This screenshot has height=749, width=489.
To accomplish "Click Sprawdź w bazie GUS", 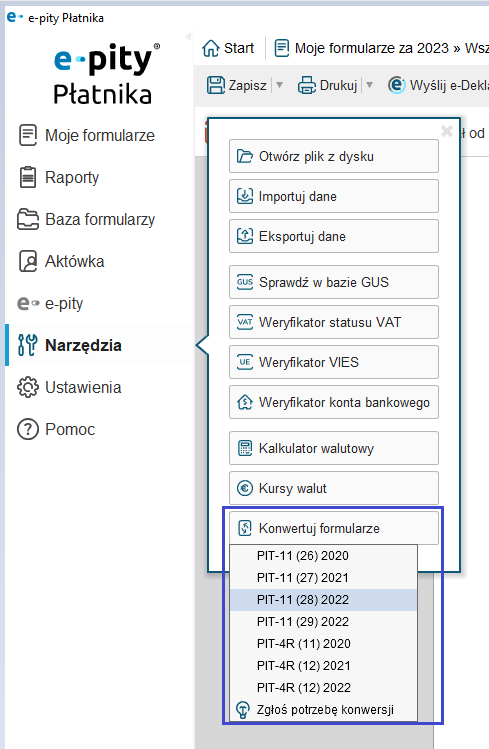I will [334, 282].
